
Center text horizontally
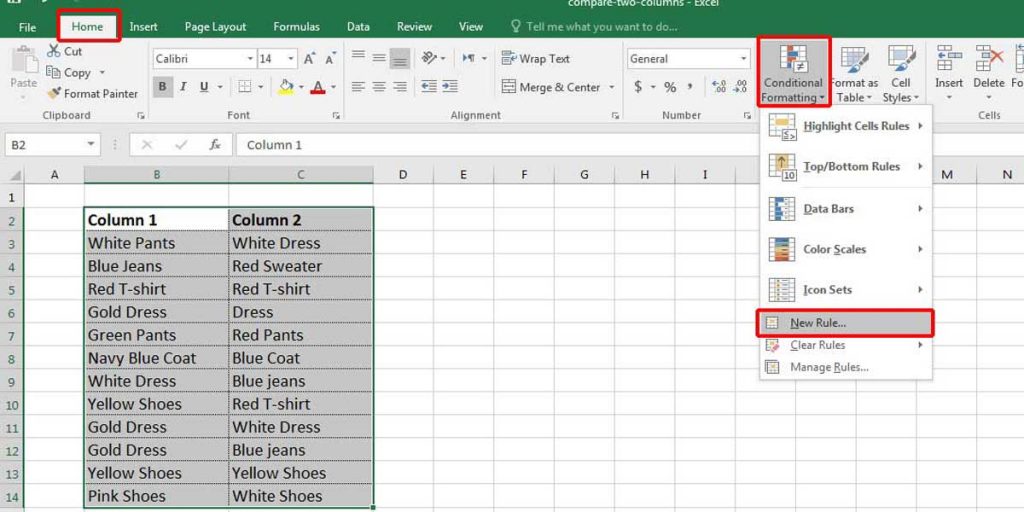click(379, 87)
